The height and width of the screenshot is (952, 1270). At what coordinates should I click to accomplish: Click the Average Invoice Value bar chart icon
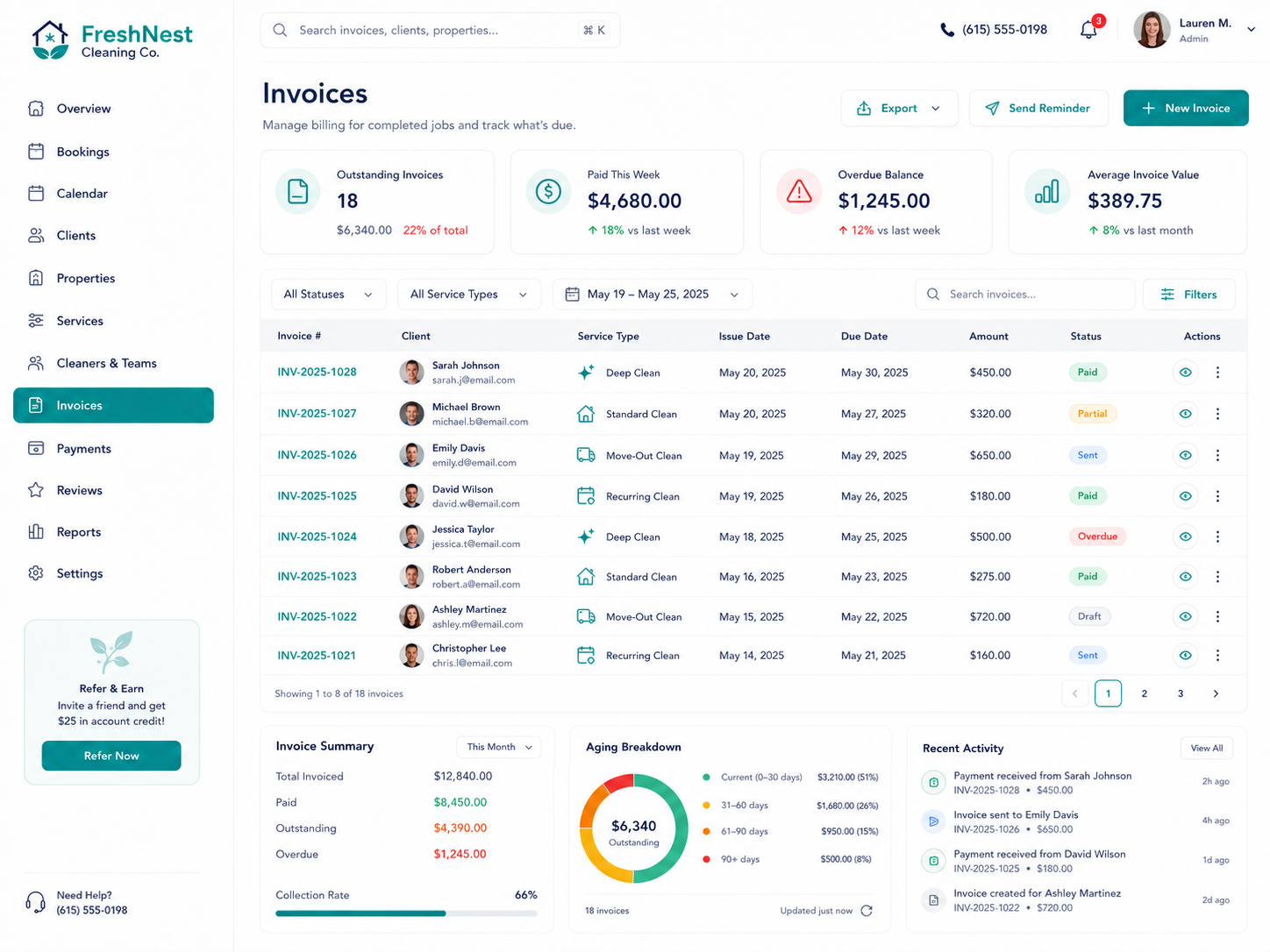click(1046, 191)
